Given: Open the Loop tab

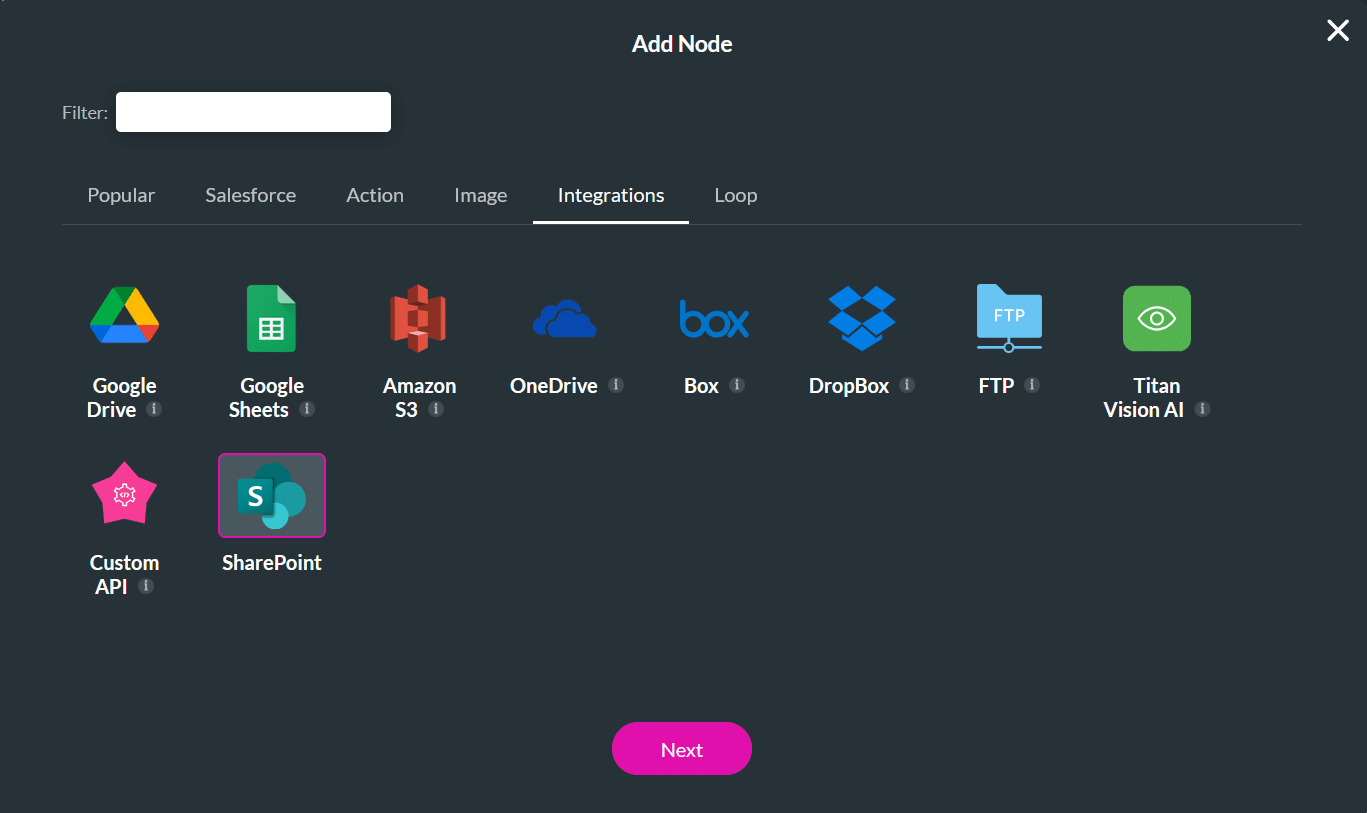Looking at the screenshot, I should [735, 195].
